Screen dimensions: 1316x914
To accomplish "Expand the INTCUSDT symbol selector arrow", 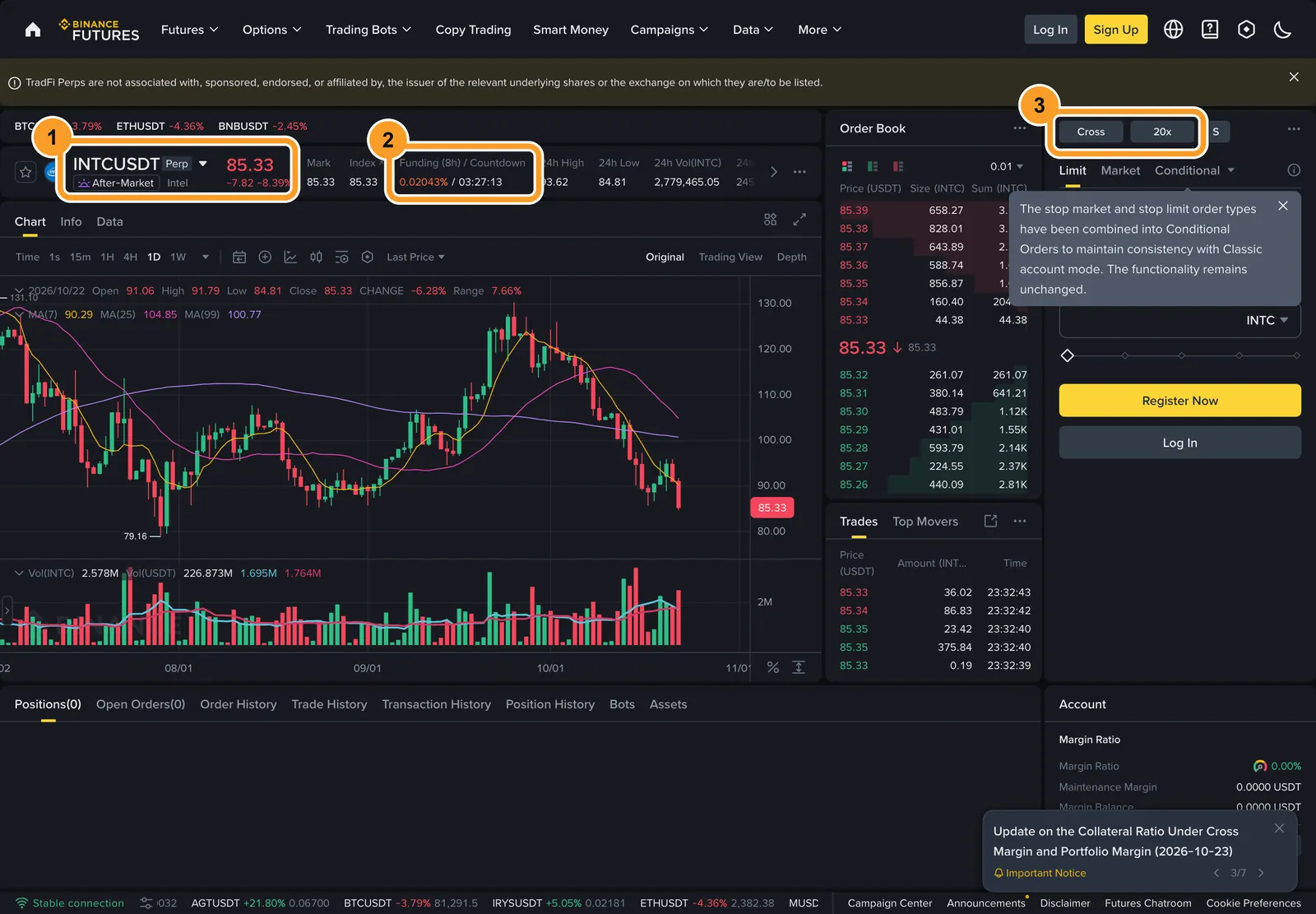I will click(203, 164).
